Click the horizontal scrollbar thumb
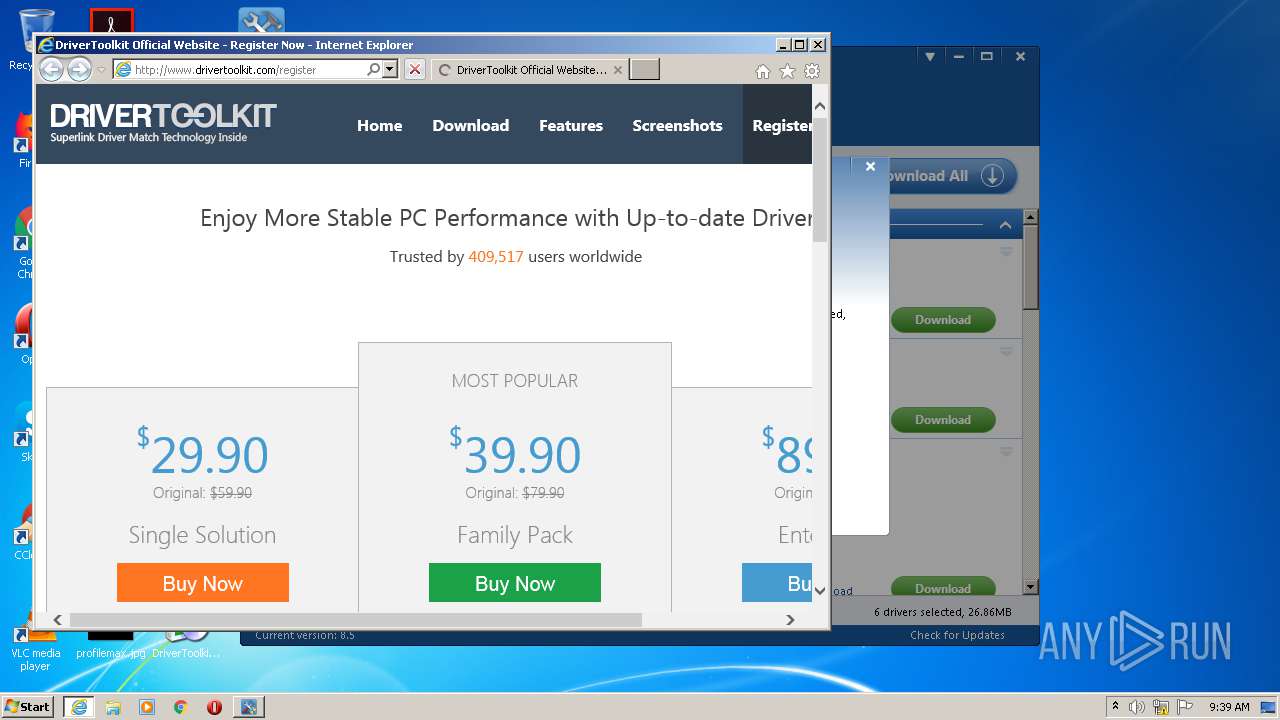 355,620
